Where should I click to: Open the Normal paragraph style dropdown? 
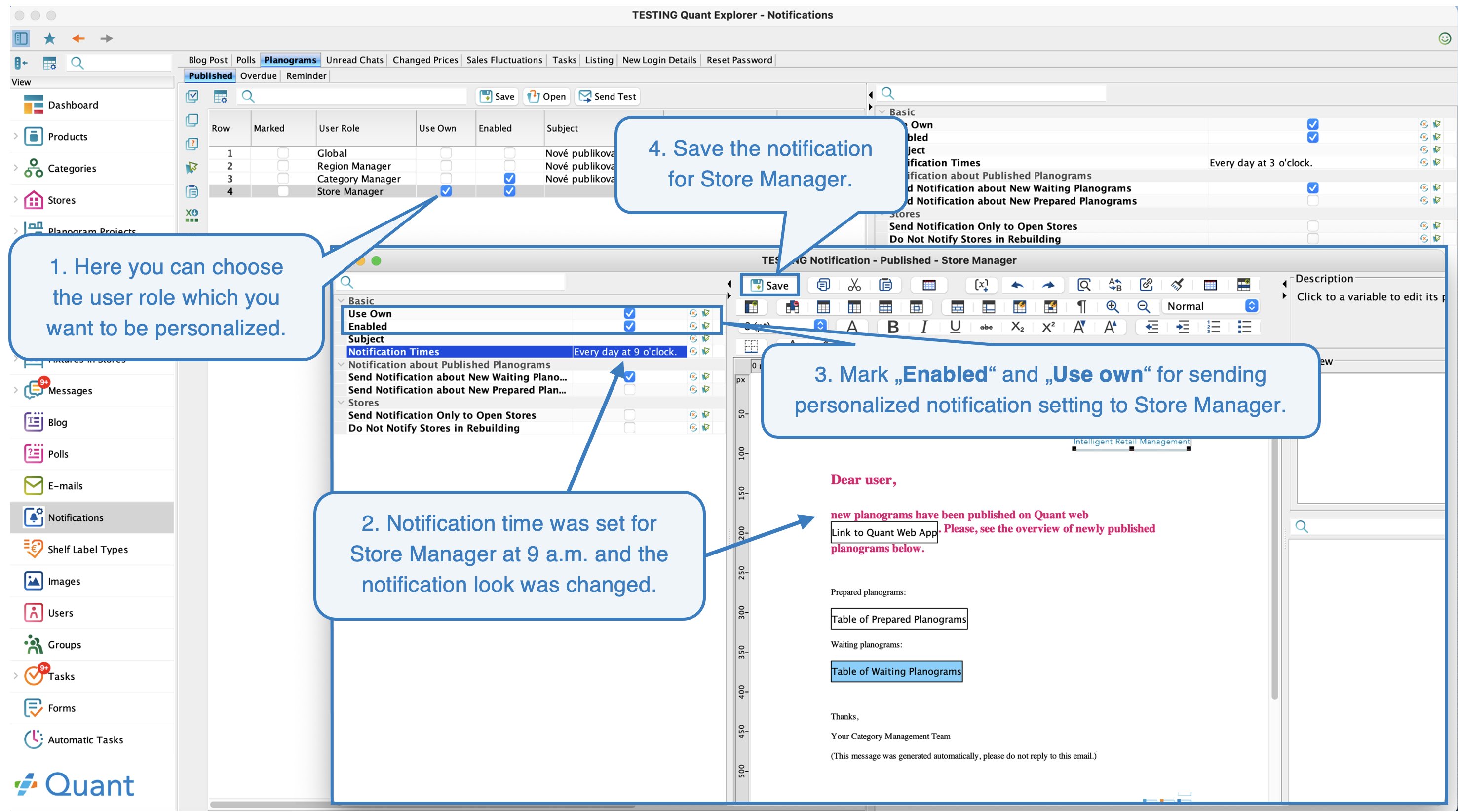click(1211, 306)
